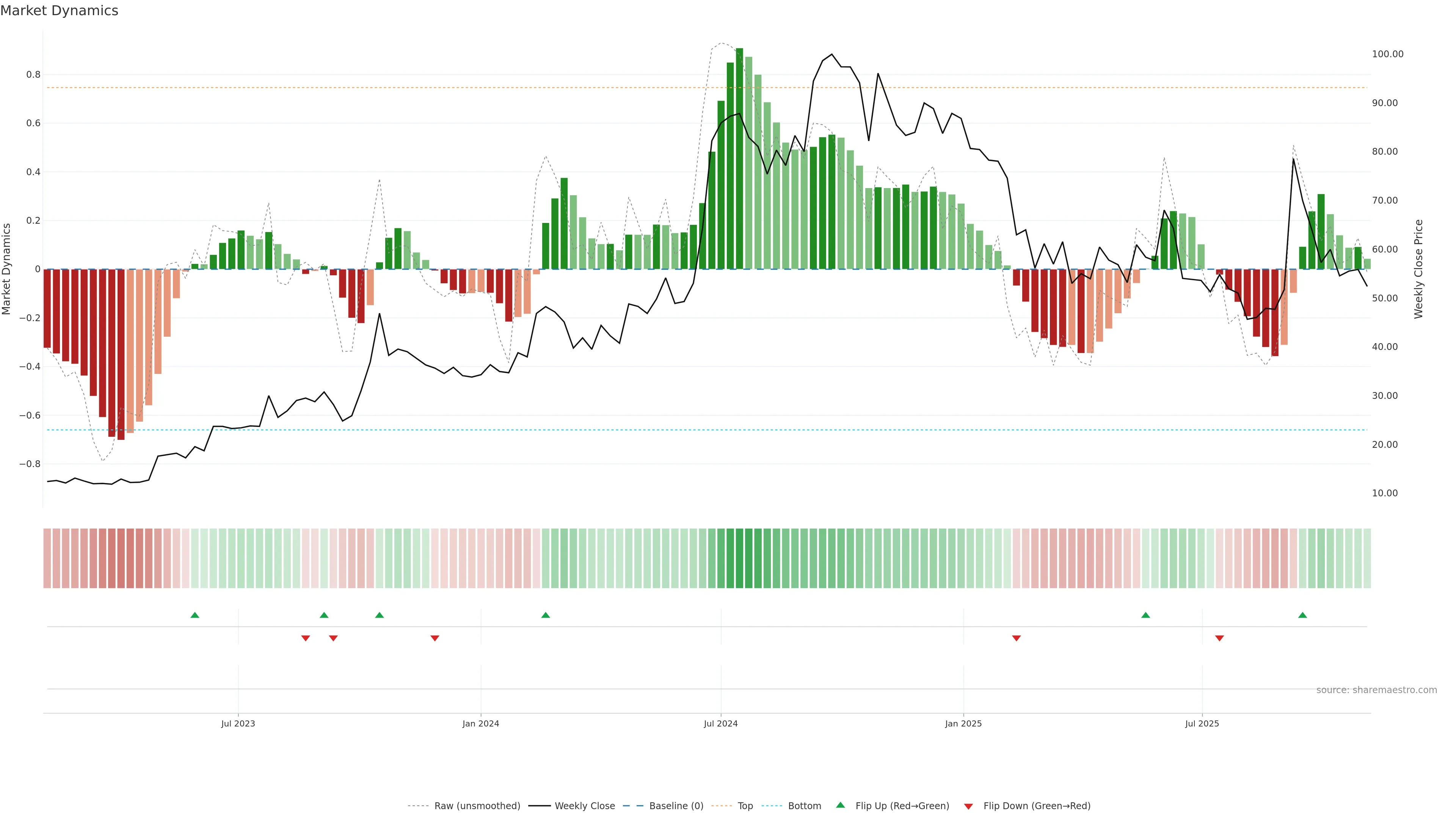The image size is (1456, 819).
Task: Click the Jul 2024 axis label
Action: [721, 723]
